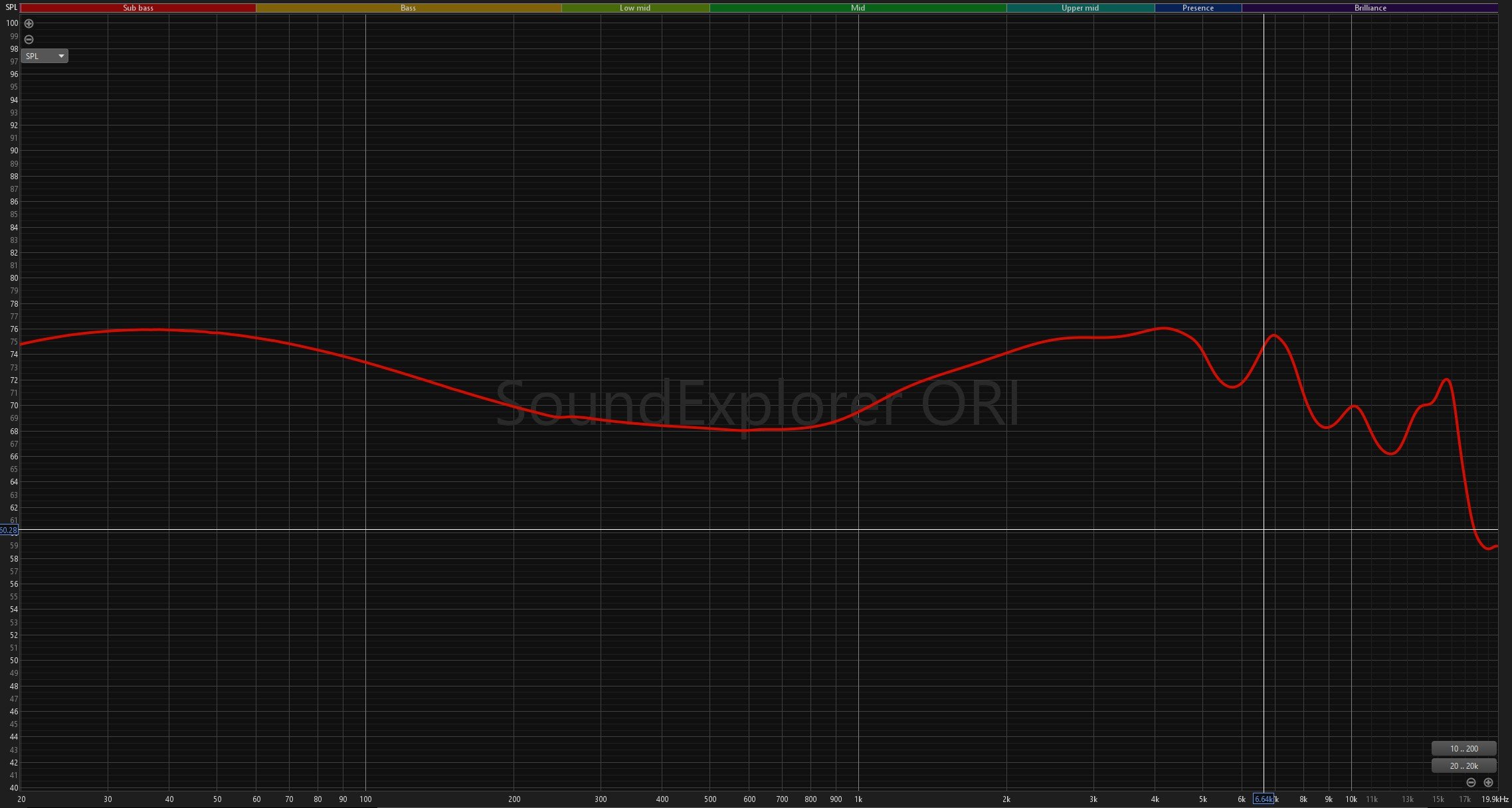Click the 60.28 SPL cursor readout on left axis
The height and width of the screenshot is (808, 1512).
click(x=9, y=530)
